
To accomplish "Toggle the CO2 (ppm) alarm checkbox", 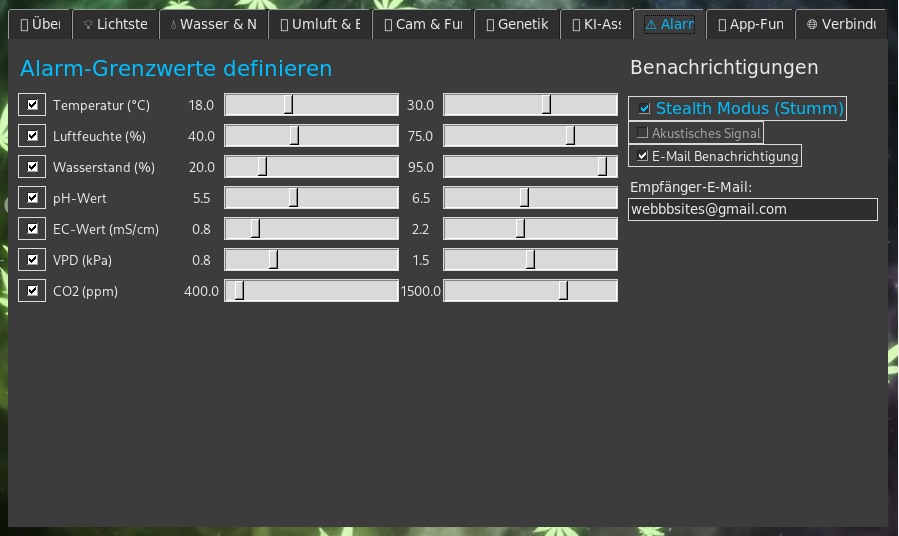I will (x=32, y=291).
